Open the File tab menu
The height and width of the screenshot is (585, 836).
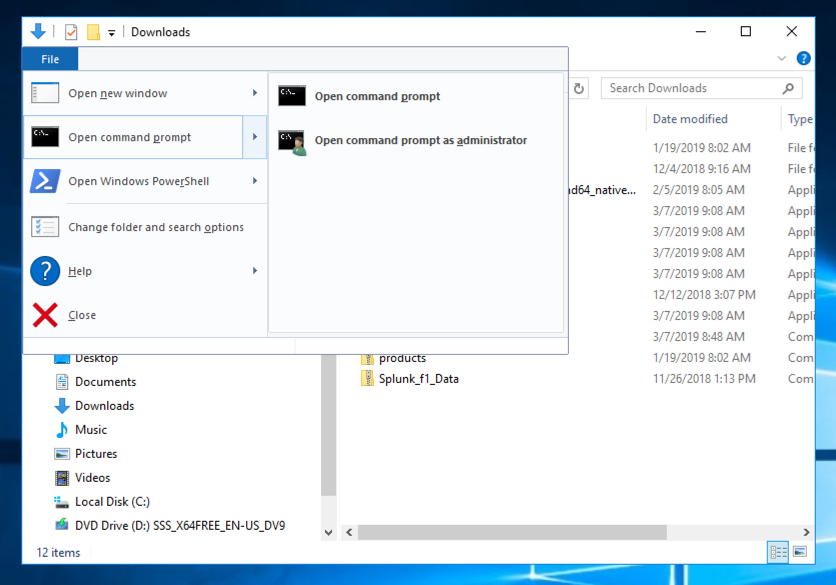[x=50, y=59]
